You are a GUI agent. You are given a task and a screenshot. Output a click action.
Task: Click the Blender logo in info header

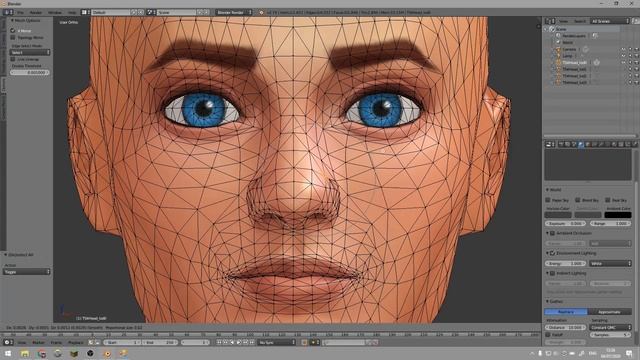(261, 12)
